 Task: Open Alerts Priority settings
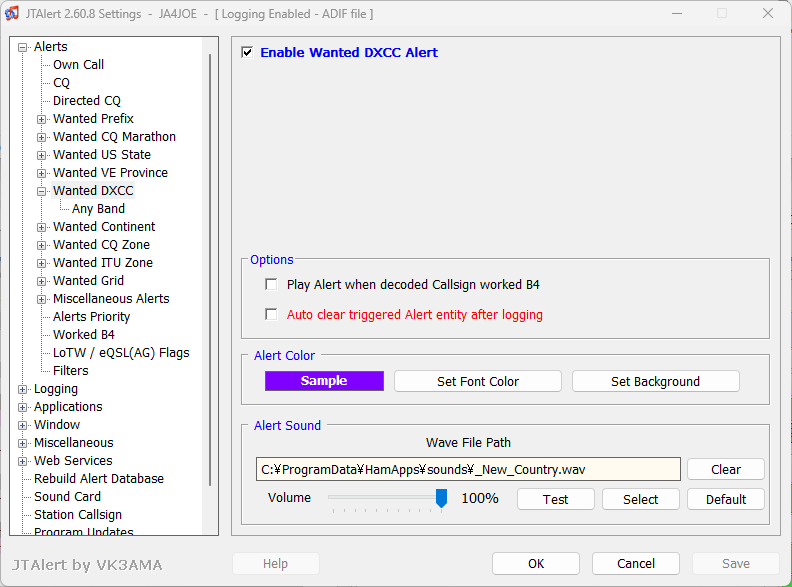coord(91,317)
